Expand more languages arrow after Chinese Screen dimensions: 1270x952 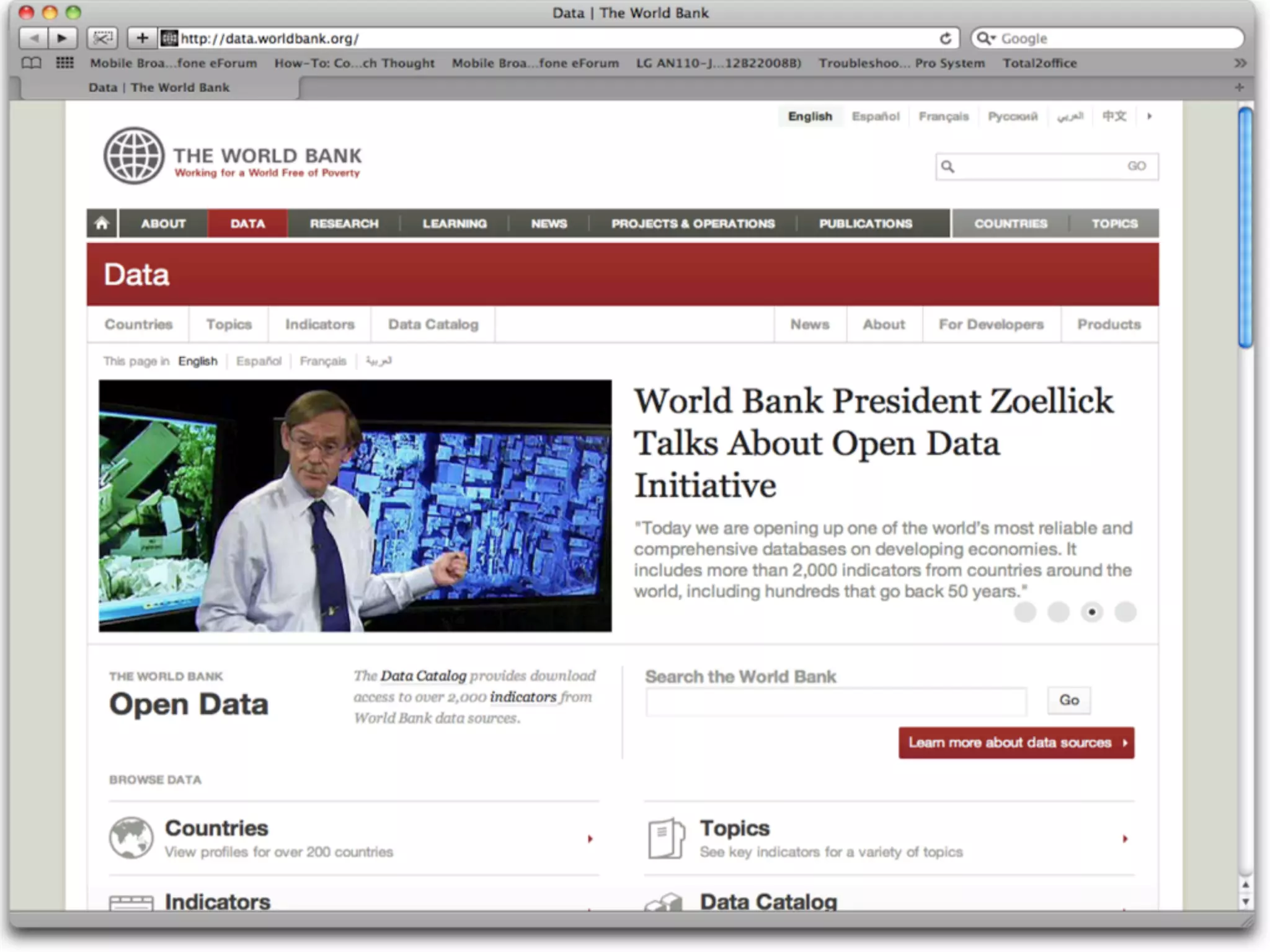(x=1149, y=116)
